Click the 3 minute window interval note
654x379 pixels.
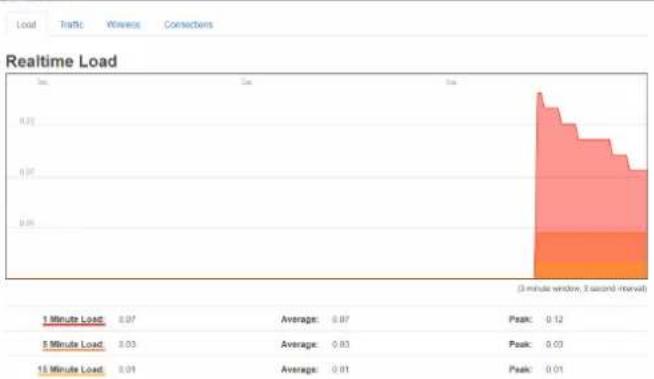click(x=582, y=289)
